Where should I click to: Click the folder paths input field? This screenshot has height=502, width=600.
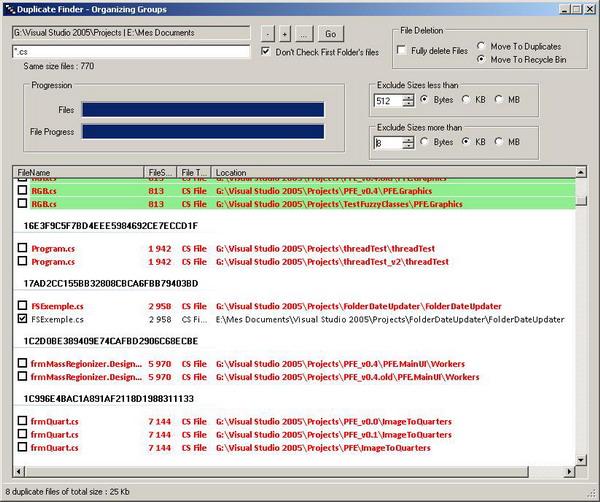tap(130, 34)
